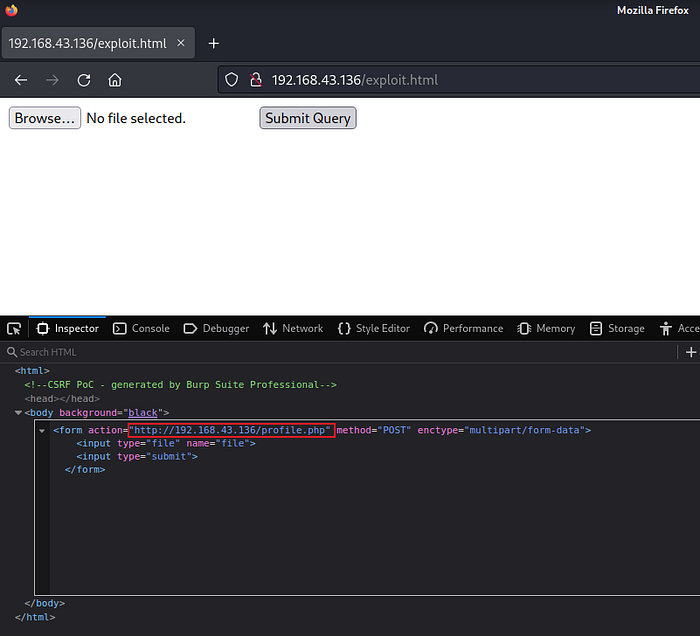This screenshot has height=636, width=700.
Task: Open the Style Editor panel
Action: click(x=374, y=328)
